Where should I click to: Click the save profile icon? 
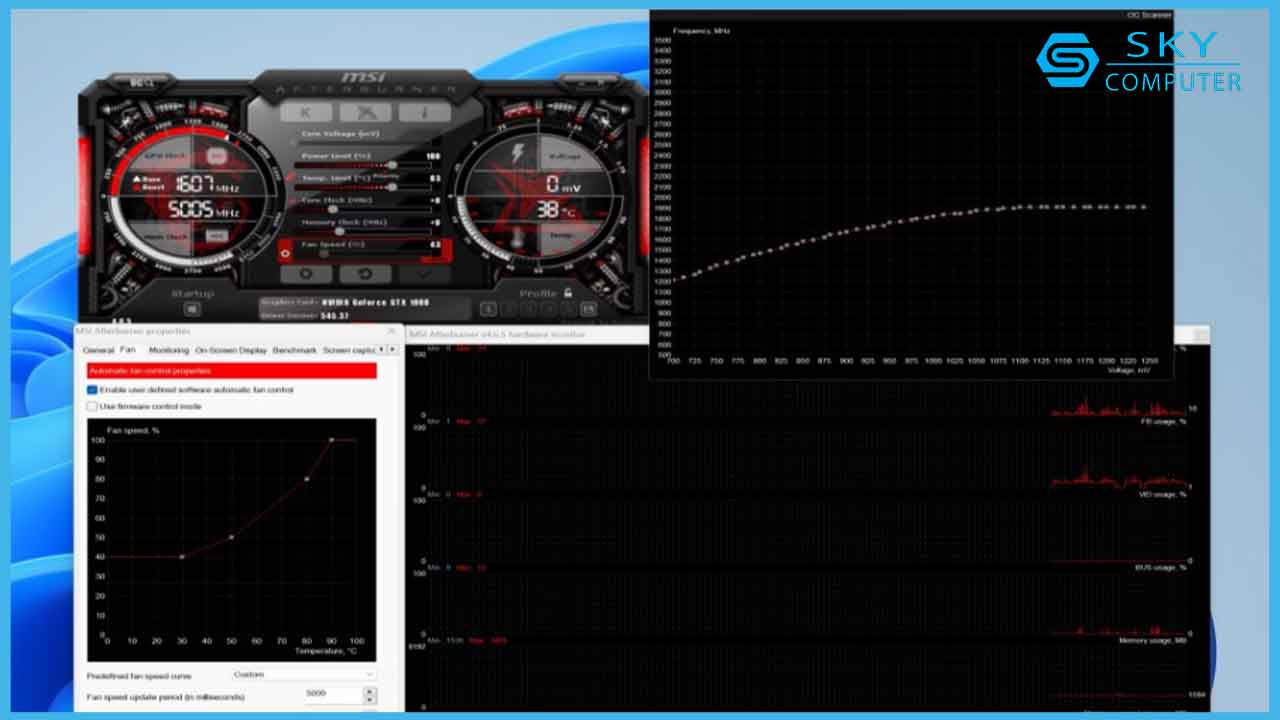pyautogui.click(x=588, y=309)
